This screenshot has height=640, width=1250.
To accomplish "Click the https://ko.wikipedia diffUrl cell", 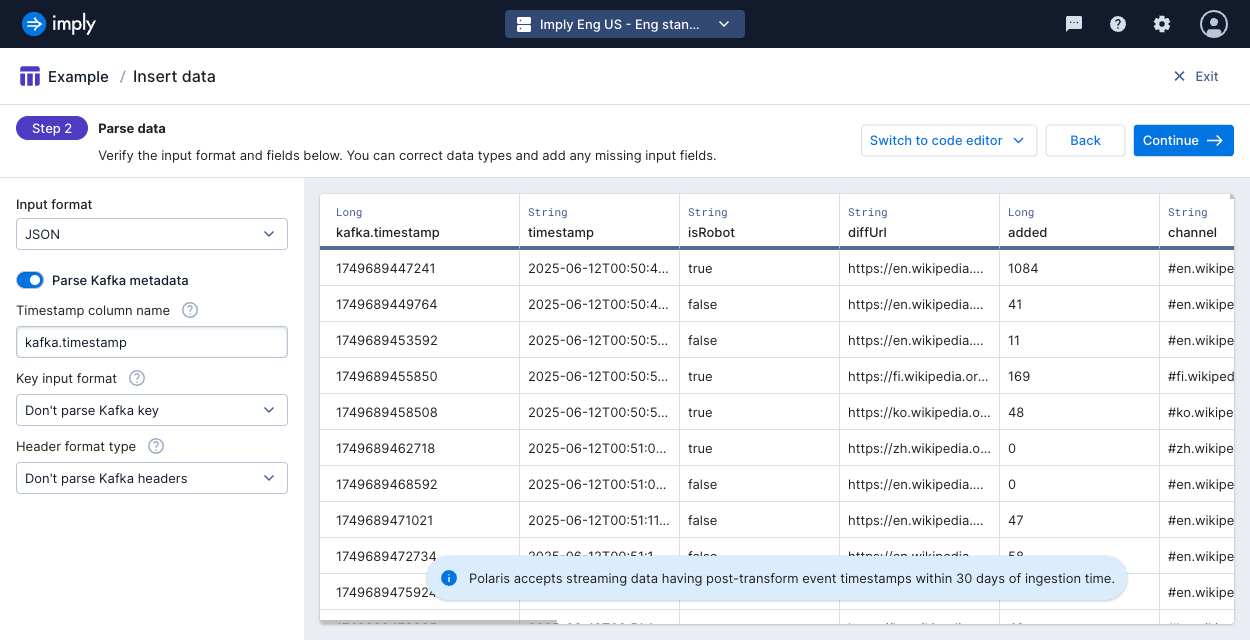I will click(x=919, y=412).
